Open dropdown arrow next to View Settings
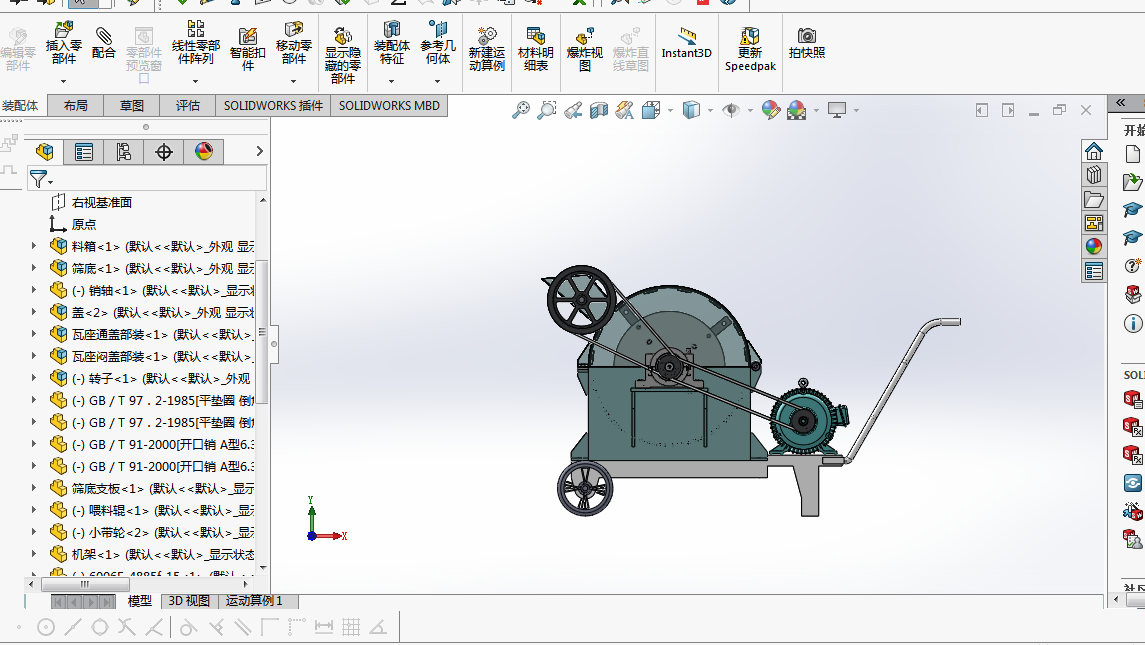 pyautogui.click(x=857, y=111)
